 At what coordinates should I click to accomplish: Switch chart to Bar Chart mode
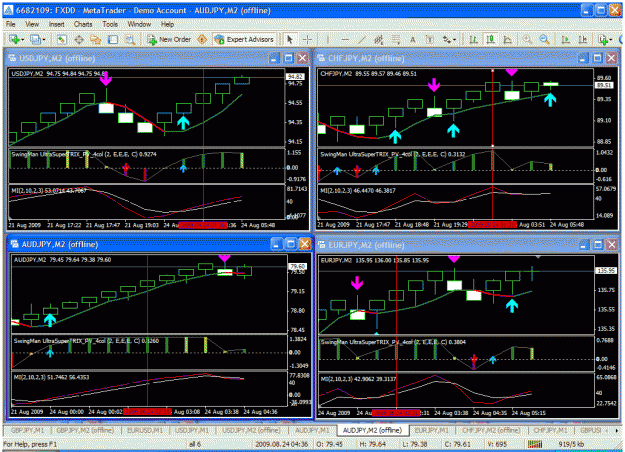473,39
